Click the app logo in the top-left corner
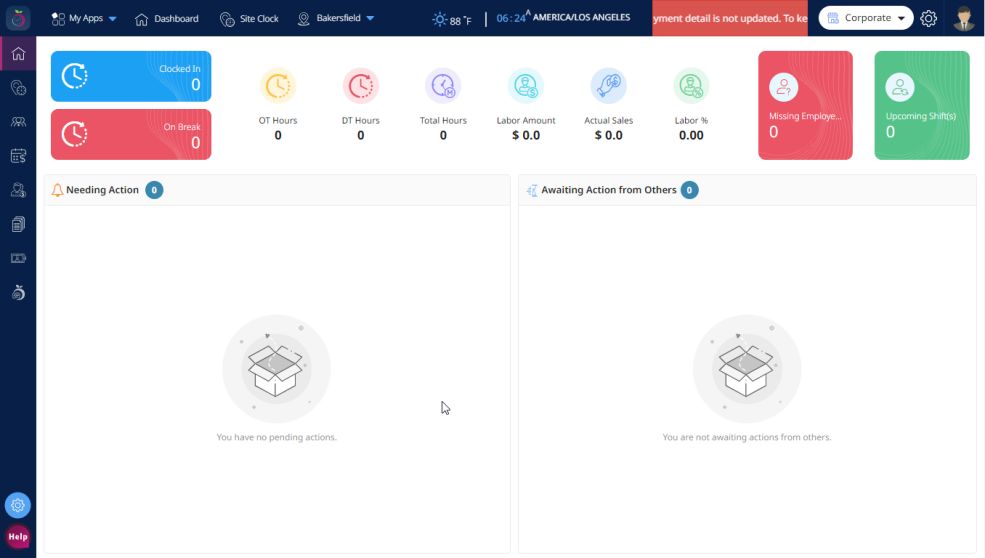 [18, 18]
